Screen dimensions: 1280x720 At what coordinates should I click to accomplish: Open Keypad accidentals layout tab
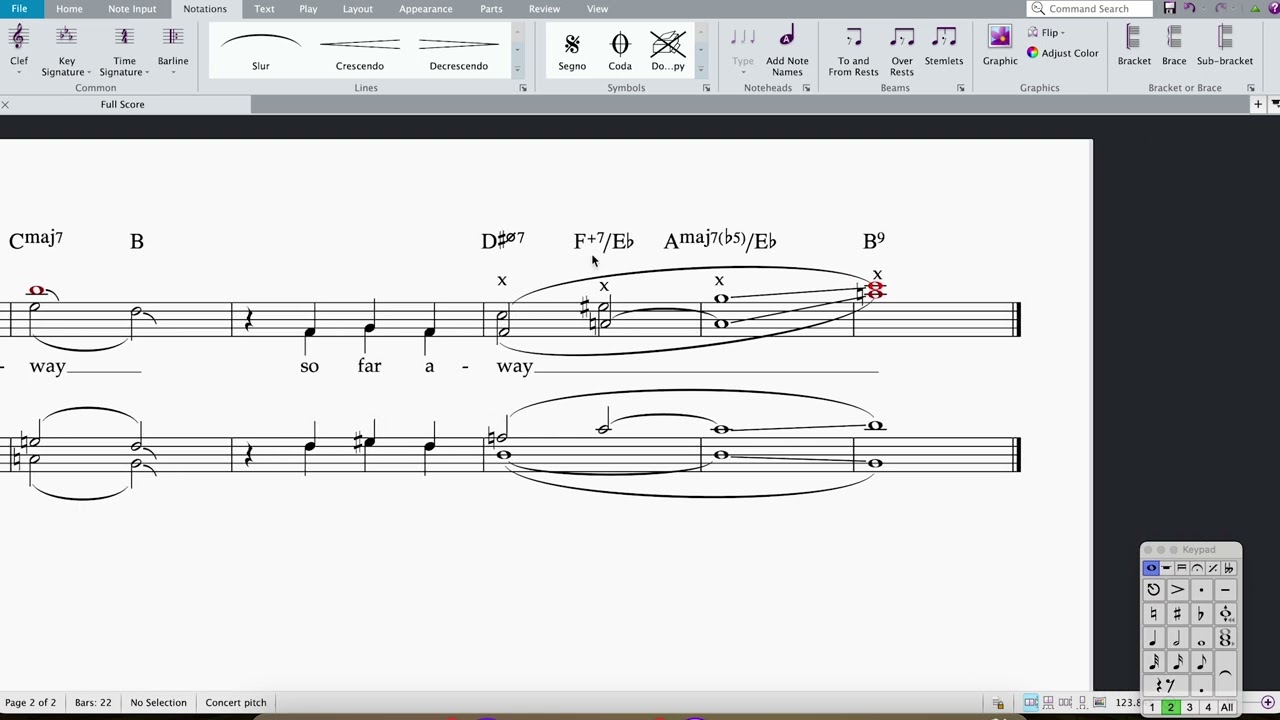click(1228, 568)
